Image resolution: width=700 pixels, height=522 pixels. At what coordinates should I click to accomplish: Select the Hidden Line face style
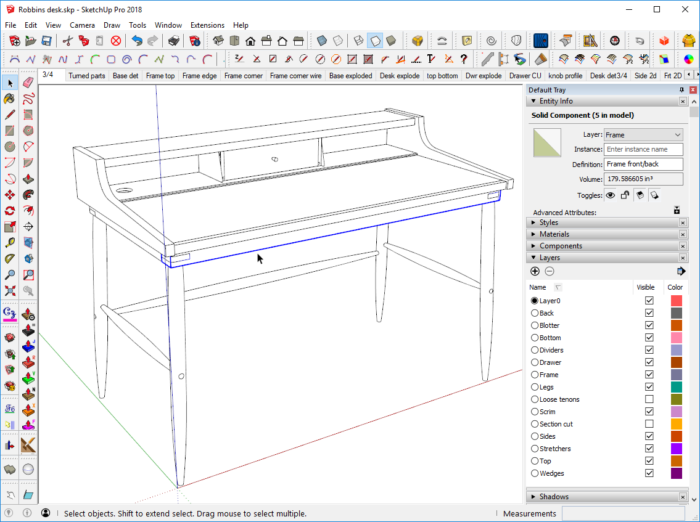(x=375, y=41)
